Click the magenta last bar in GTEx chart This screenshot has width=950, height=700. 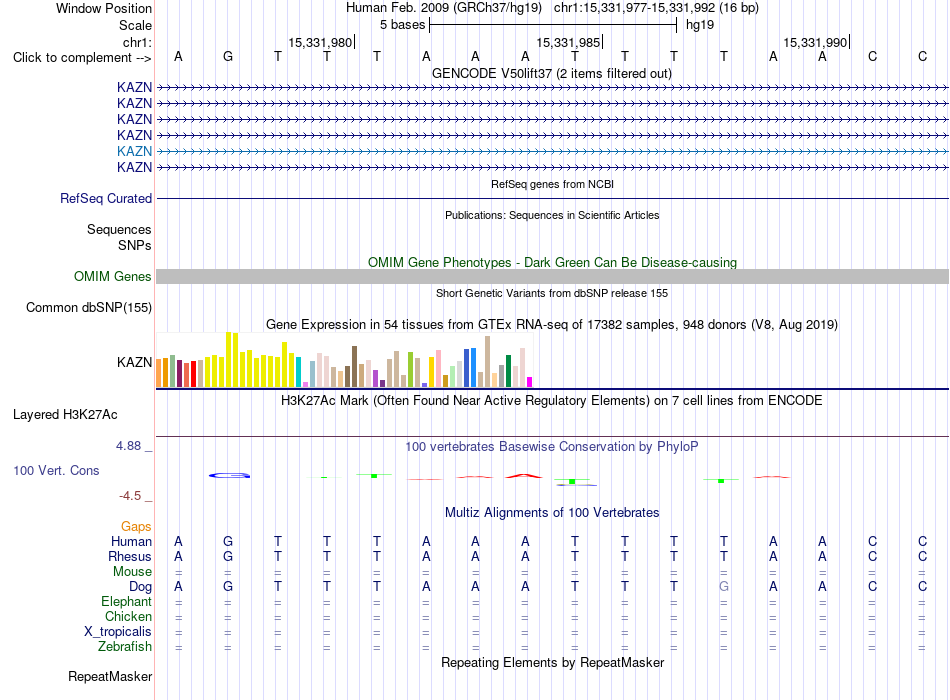[x=530, y=382]
